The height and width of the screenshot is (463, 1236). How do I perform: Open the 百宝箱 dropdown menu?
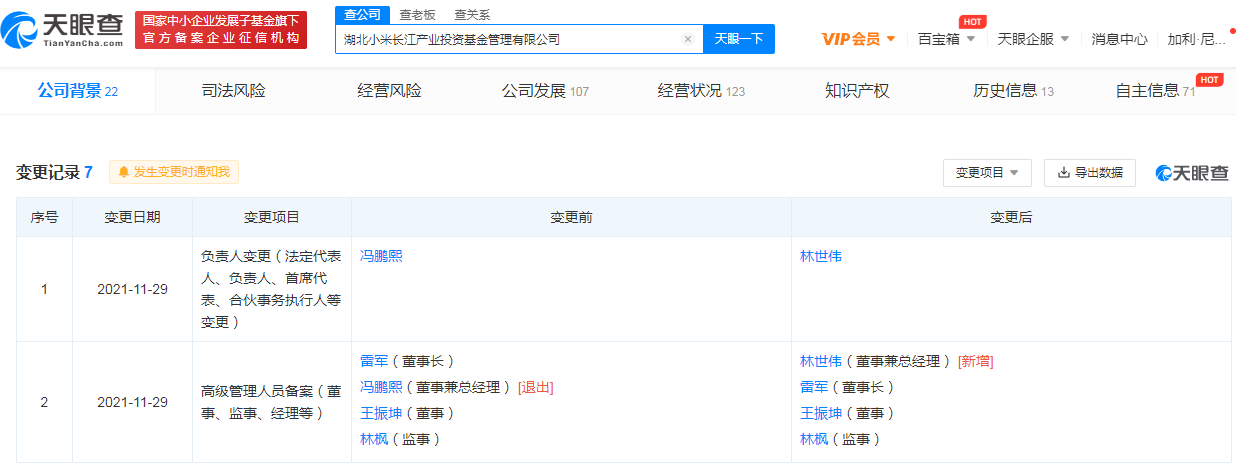[947, 39]
